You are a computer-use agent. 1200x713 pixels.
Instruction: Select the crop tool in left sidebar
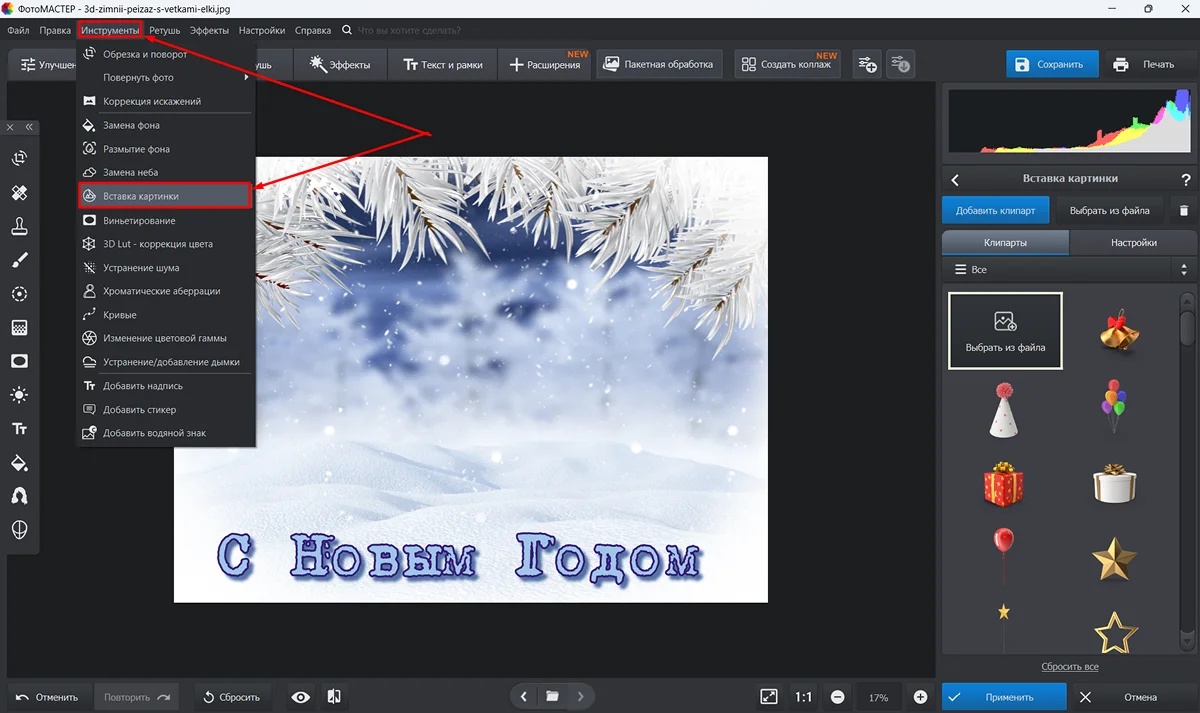pyautogui.click(x=19, y=158)
